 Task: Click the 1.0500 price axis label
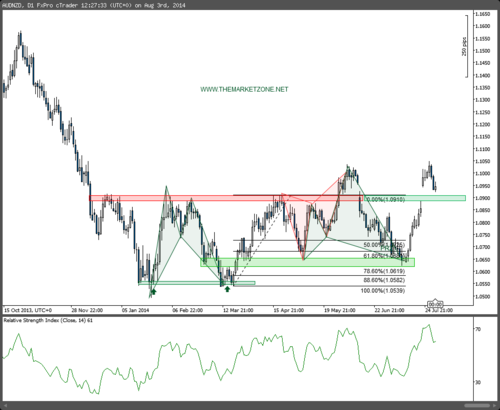(483, 297)
